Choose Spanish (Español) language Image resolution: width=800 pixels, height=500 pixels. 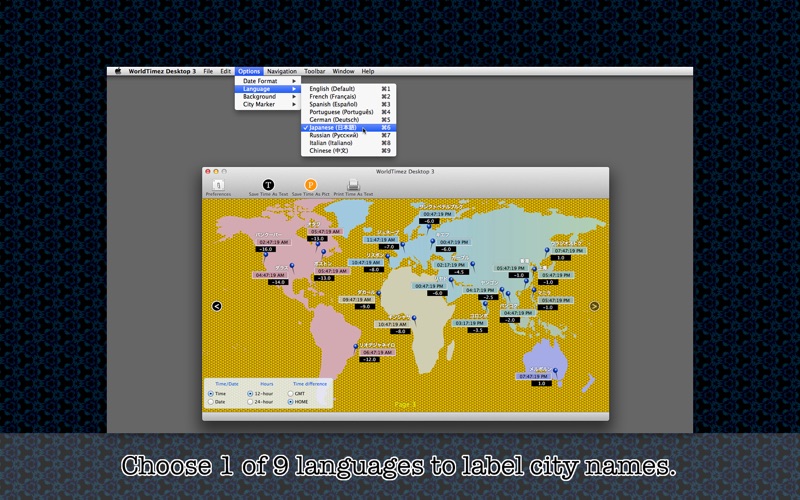(x=348, y=104)
